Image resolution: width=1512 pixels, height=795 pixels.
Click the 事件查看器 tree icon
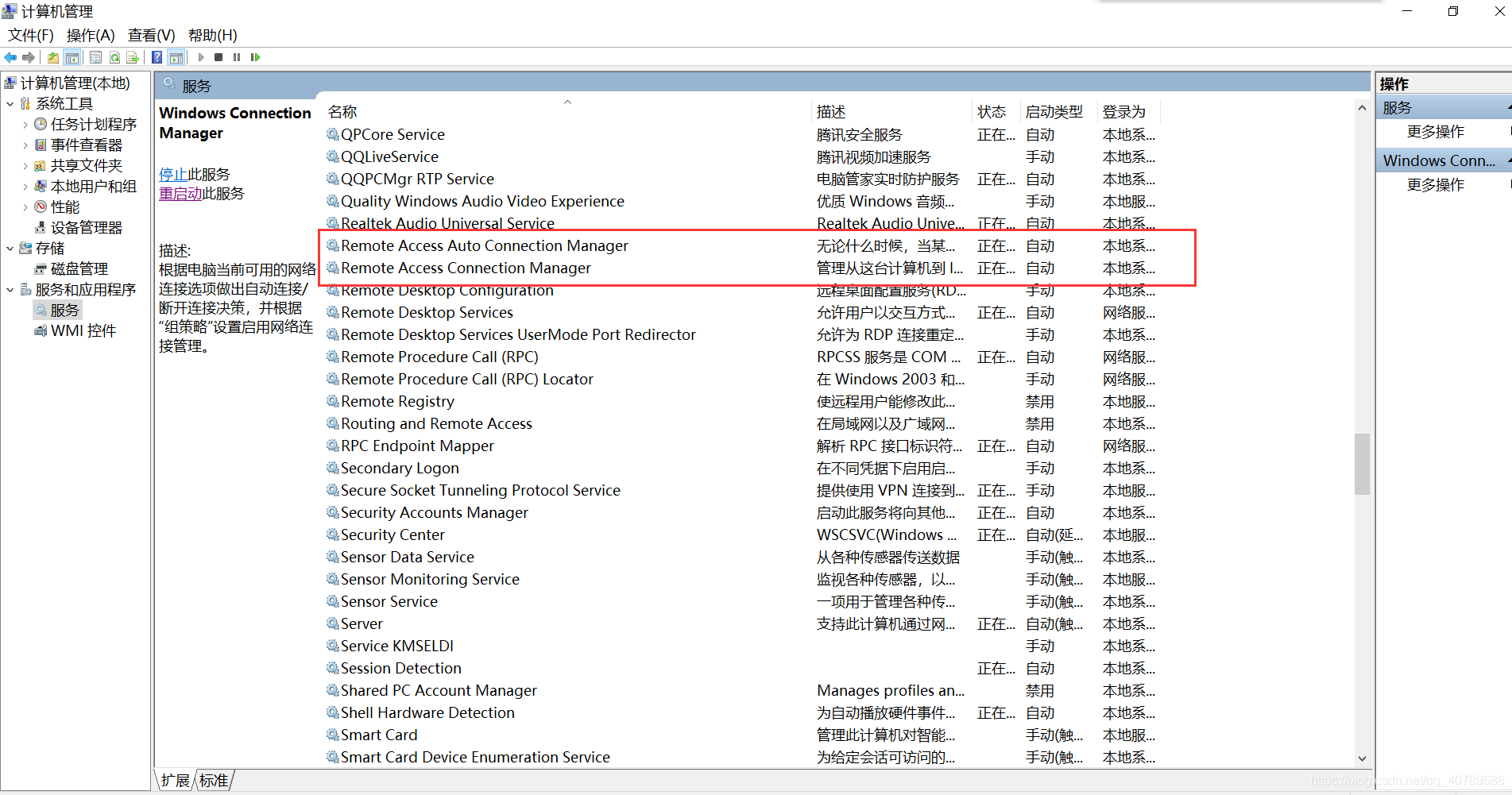41,145
